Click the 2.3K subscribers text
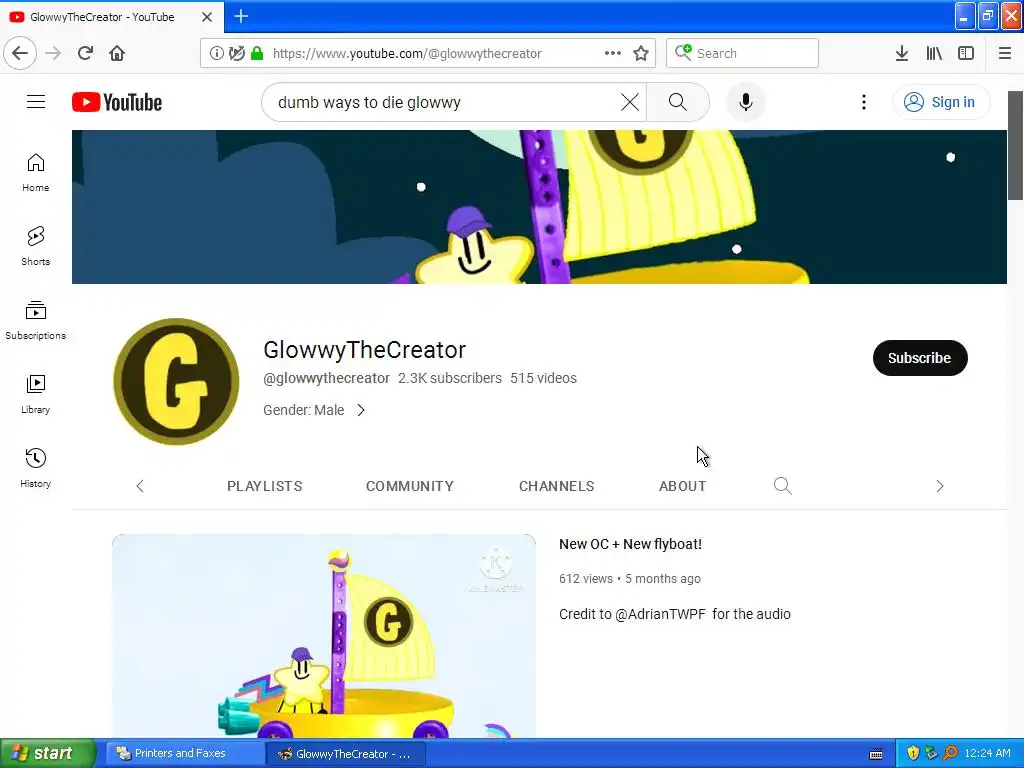The image size is (1024, 768). (x=450, y=378)
